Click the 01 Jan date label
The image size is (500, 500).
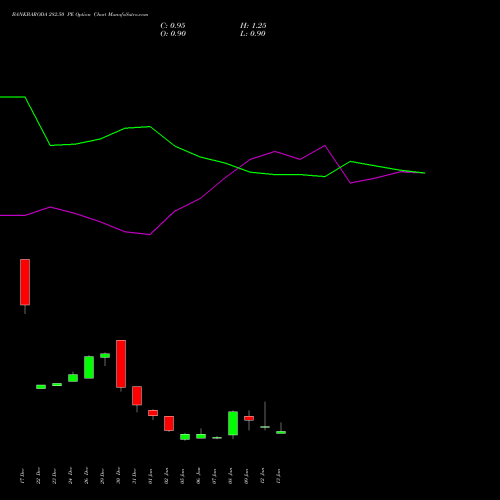point(150,476)
